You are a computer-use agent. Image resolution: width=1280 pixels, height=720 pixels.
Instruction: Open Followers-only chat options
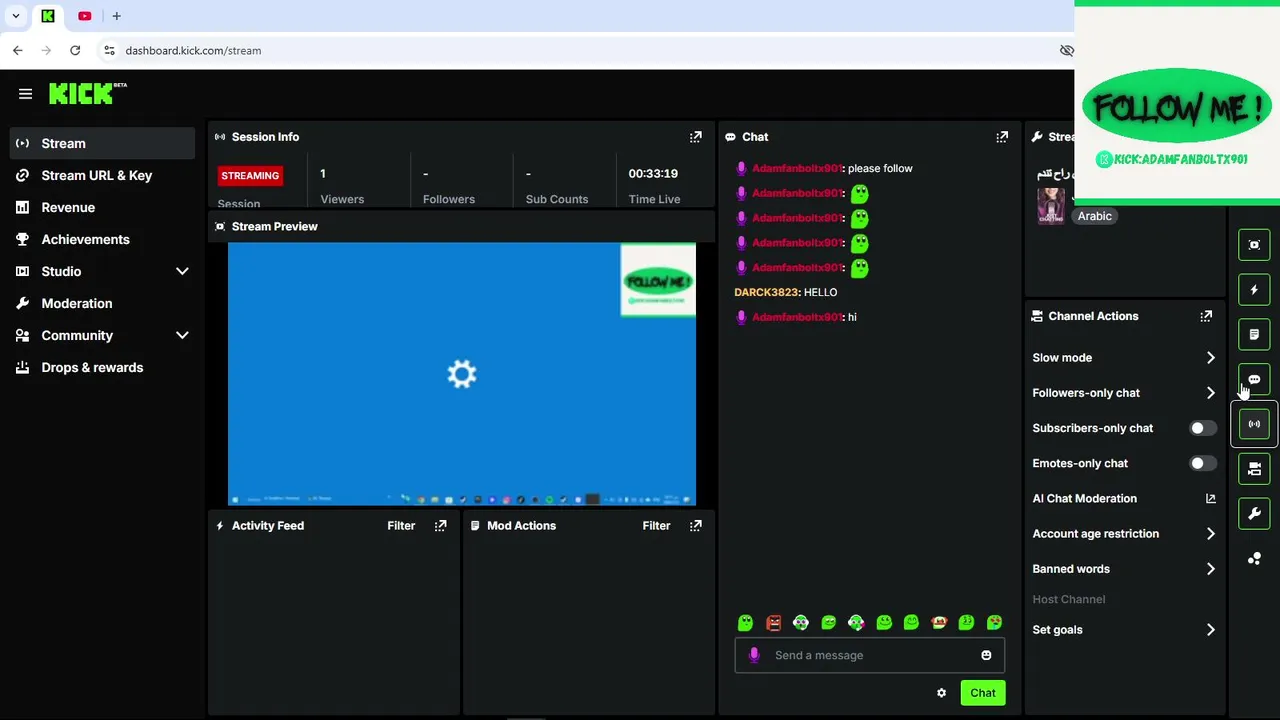1124,393
